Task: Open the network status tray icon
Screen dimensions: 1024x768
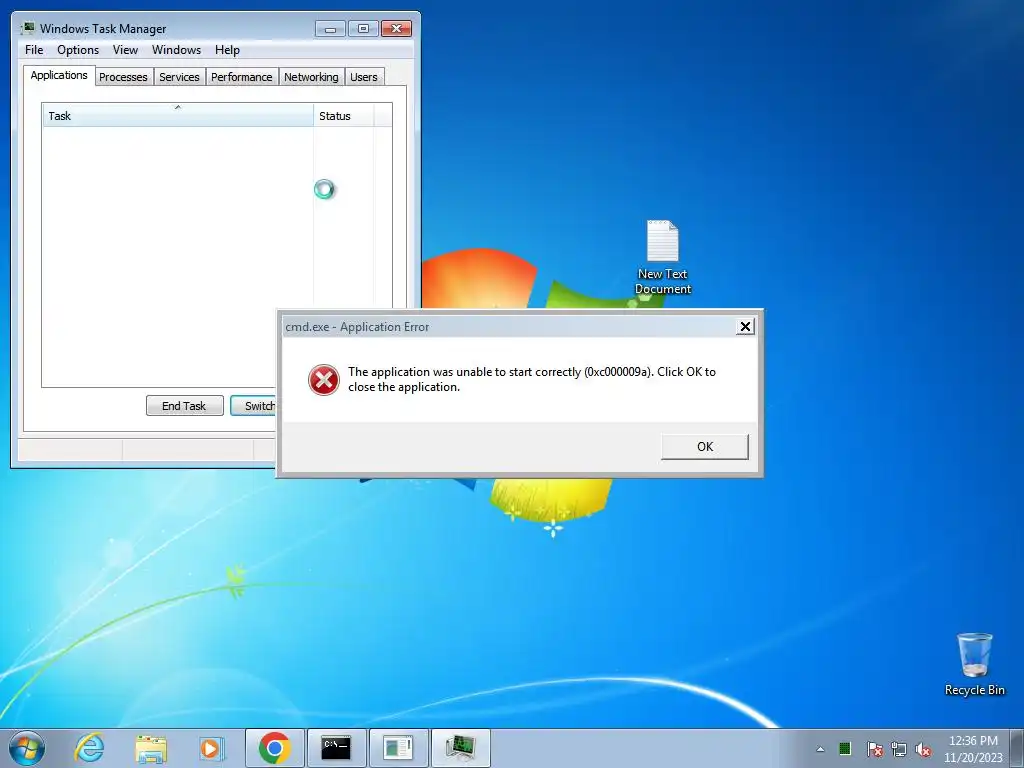Action: click(x=899, y=749)
